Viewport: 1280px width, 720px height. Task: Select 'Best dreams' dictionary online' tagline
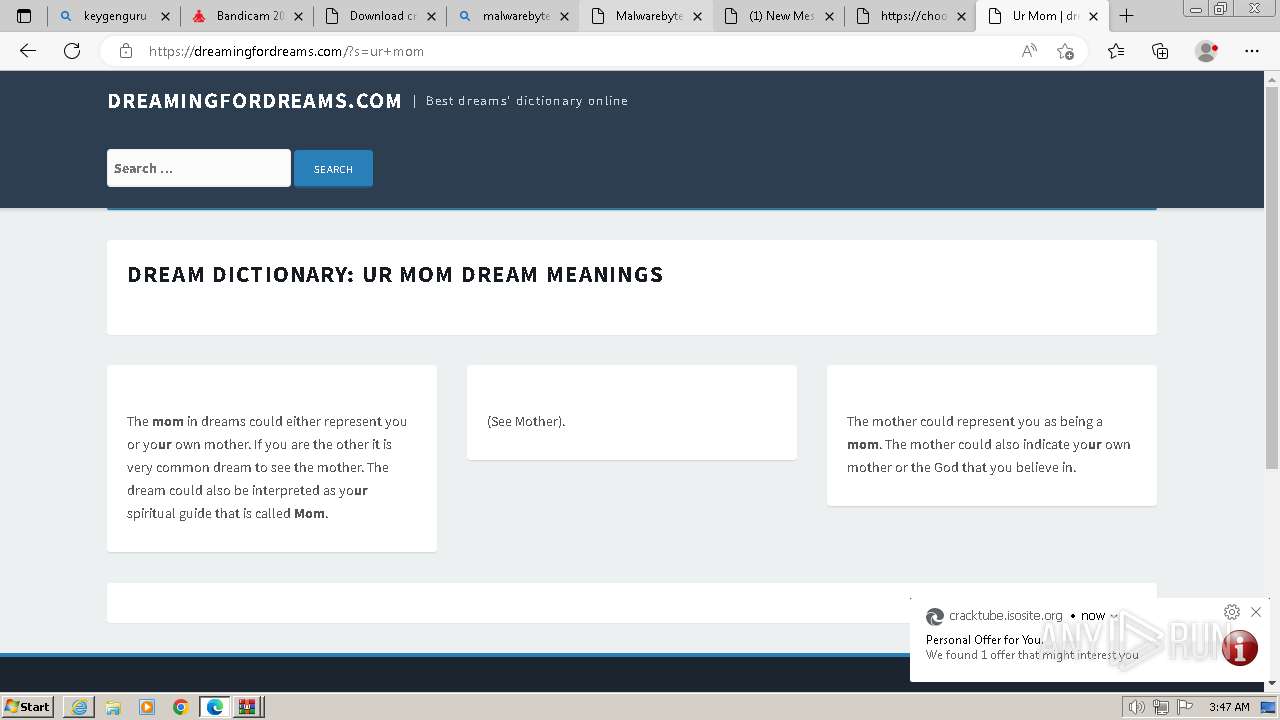tap(527, 101)
